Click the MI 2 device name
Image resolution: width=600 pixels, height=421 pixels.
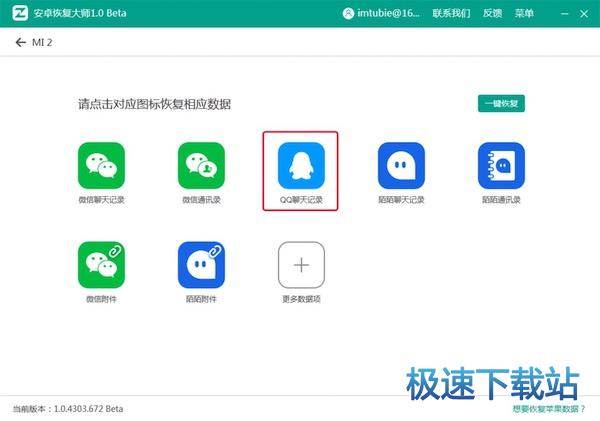[42, 42]
